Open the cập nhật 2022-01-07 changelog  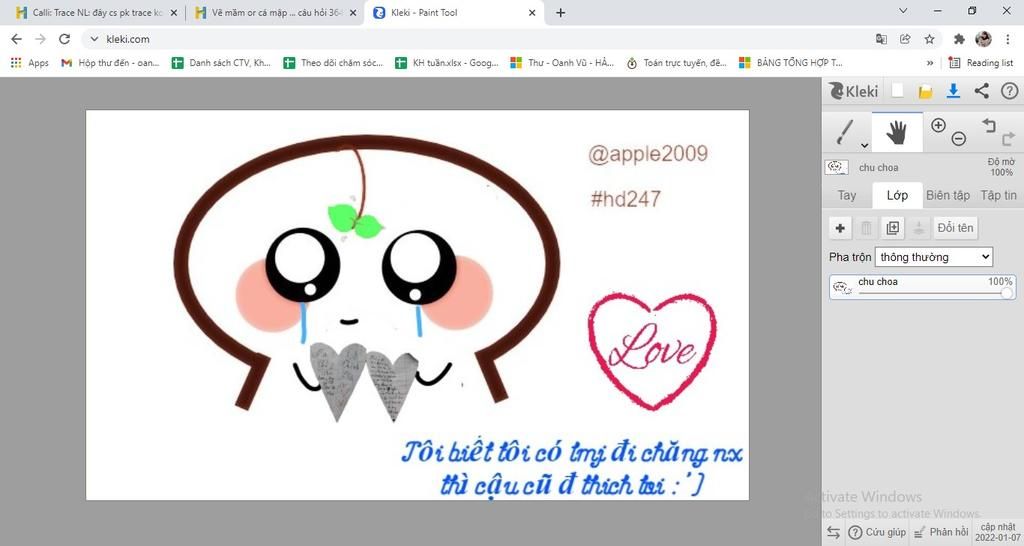click(x=997, y=532)
